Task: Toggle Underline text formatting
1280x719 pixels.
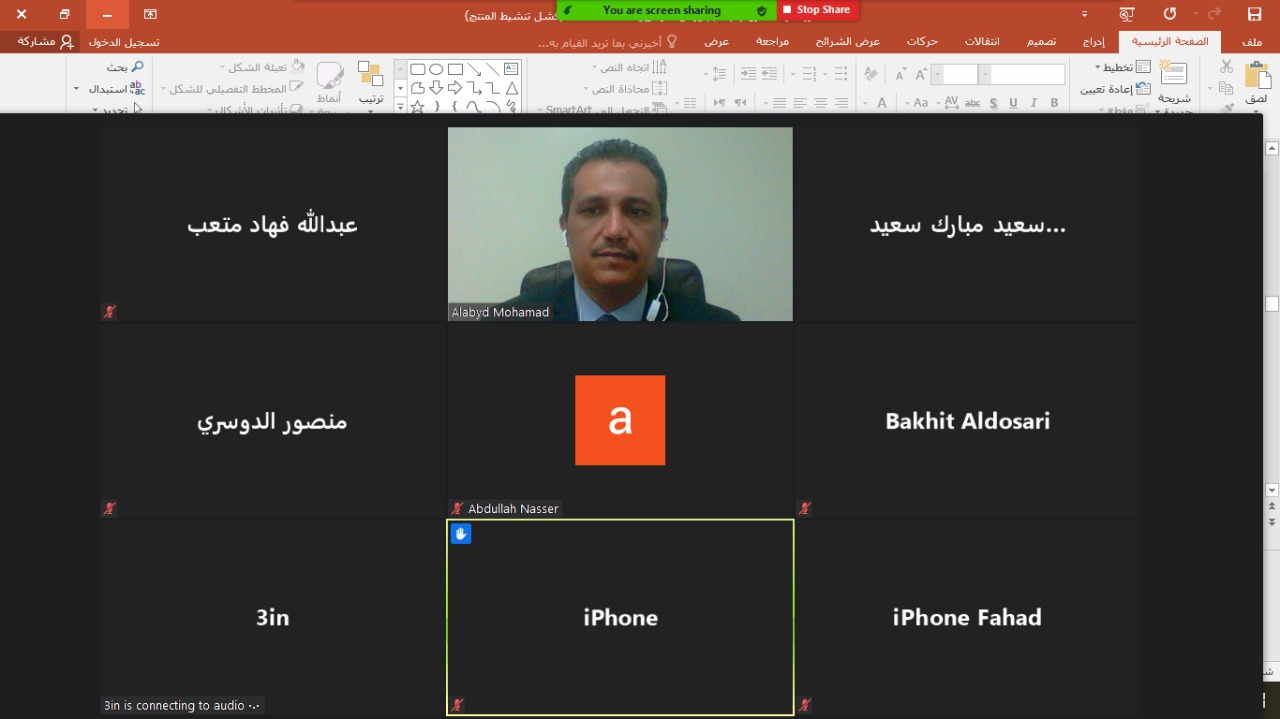Action: click(1013, 103)
